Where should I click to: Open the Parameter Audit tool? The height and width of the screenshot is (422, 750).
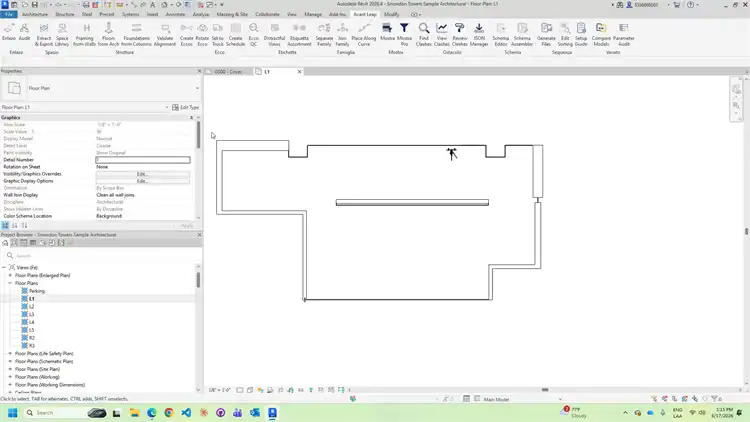pos(624,35)
